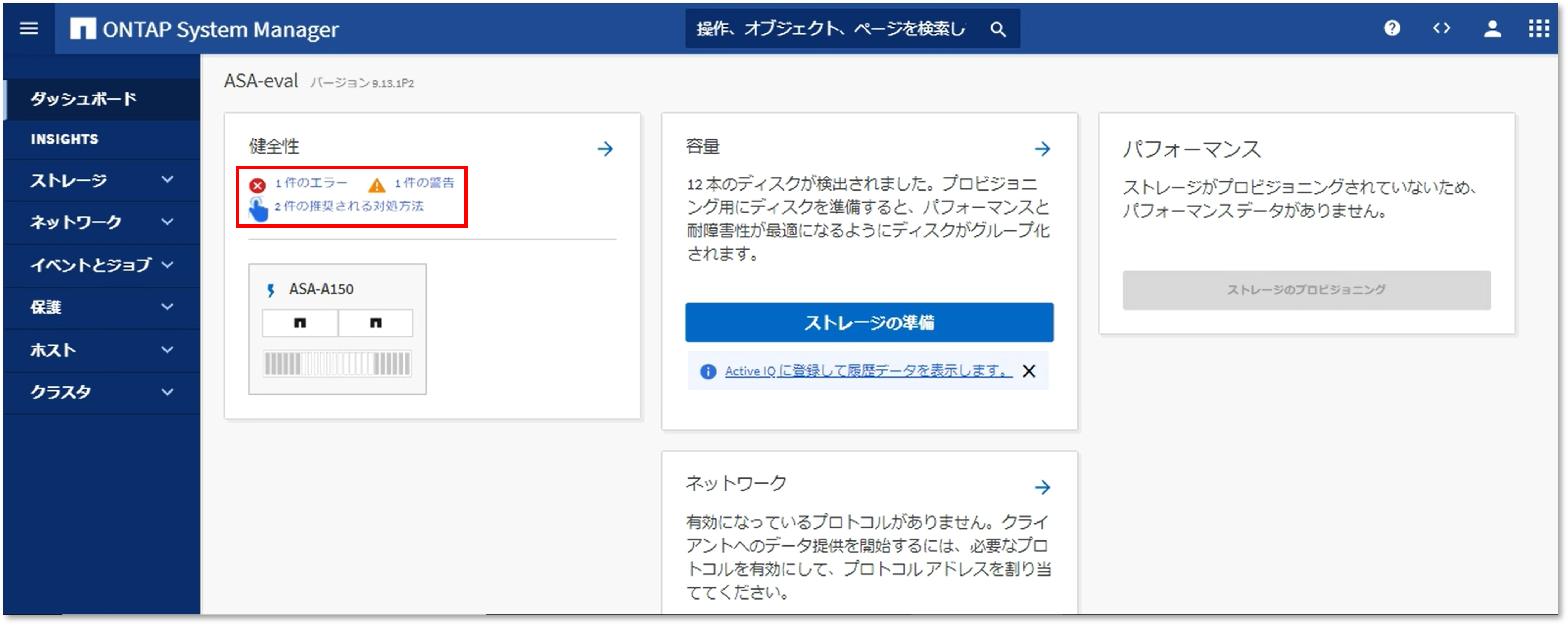The image size is (1568, 625).
Task: Click the 容量 card title
Action: tap(702, 146)
